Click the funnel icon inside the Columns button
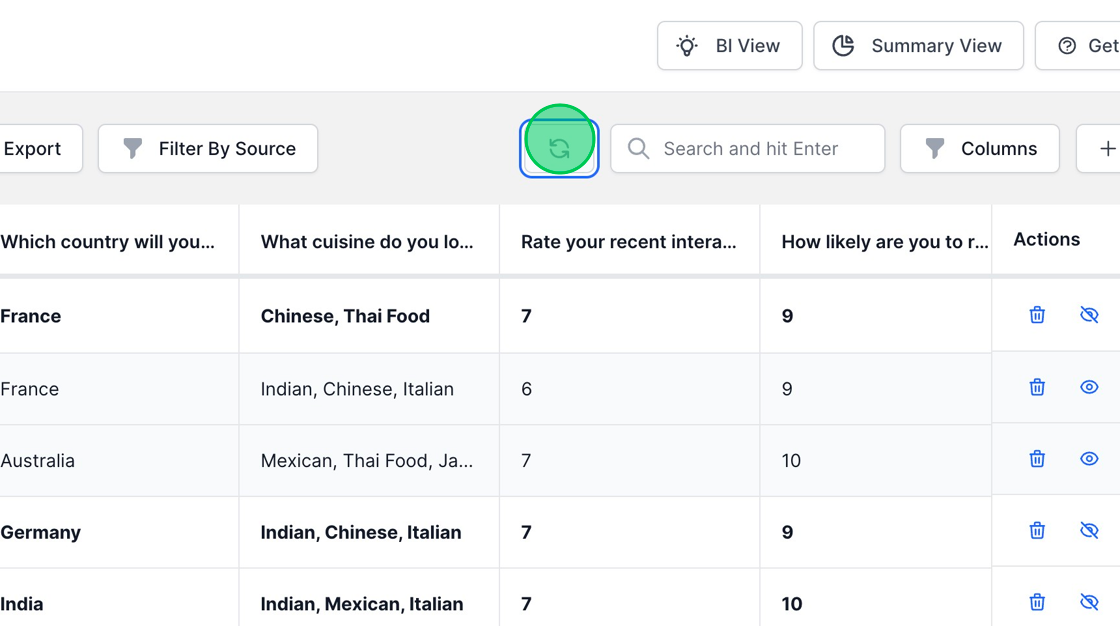 934,148
